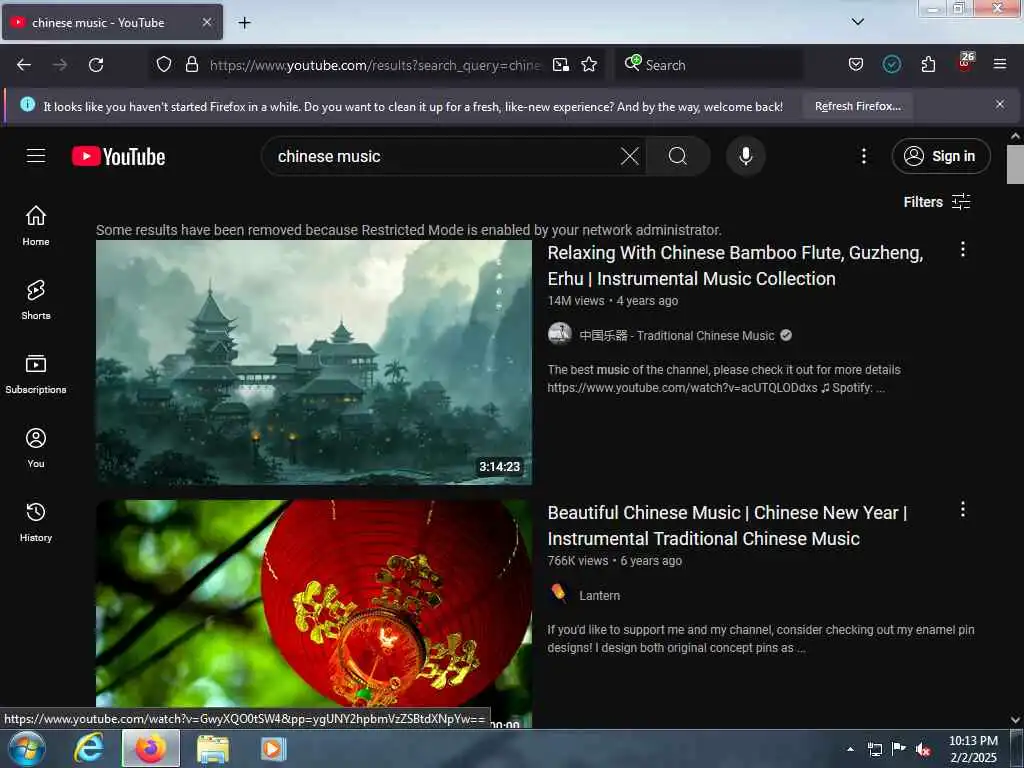Click the YouTube logo

pos(118,156)
